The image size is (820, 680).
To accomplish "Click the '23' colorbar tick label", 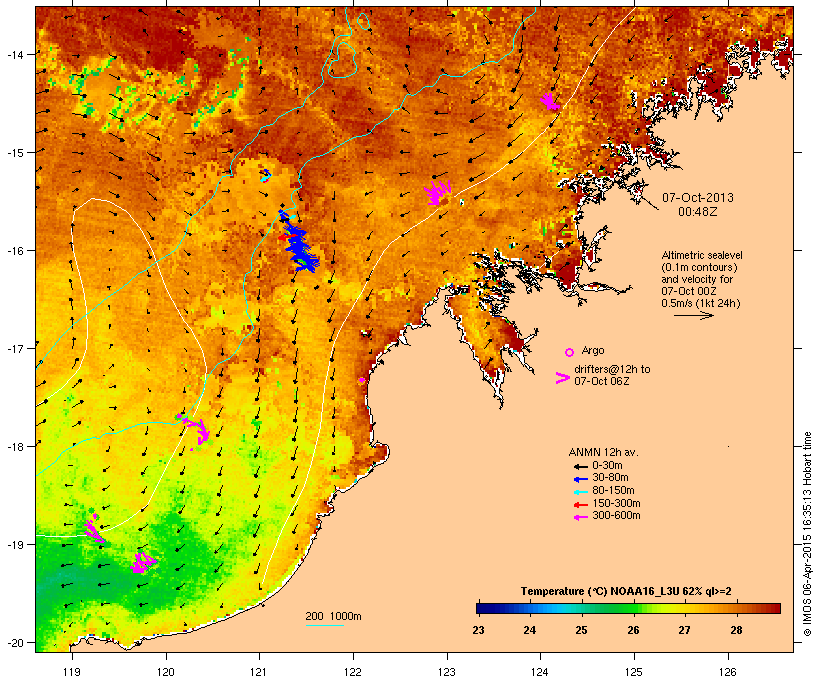I will [x=478, y=630].
